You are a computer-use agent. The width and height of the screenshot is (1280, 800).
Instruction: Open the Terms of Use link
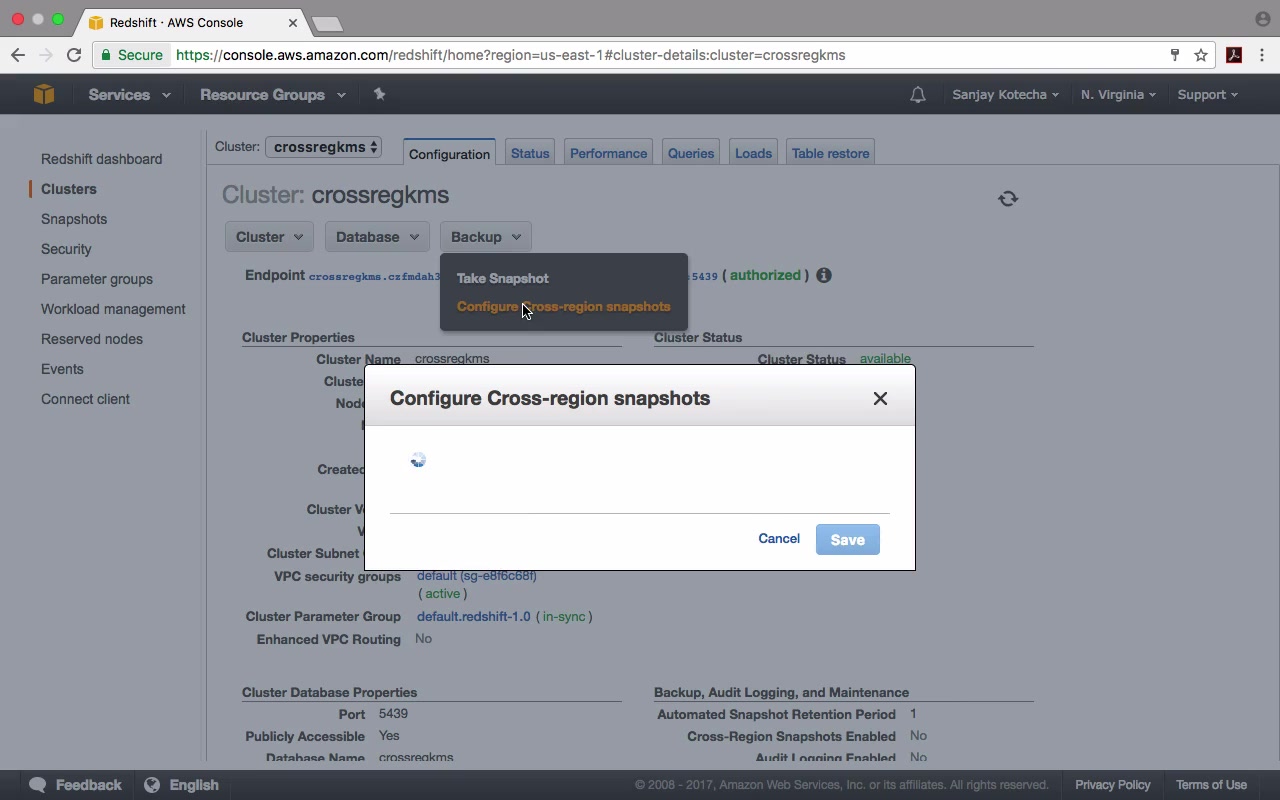(x=1211, y=785)
